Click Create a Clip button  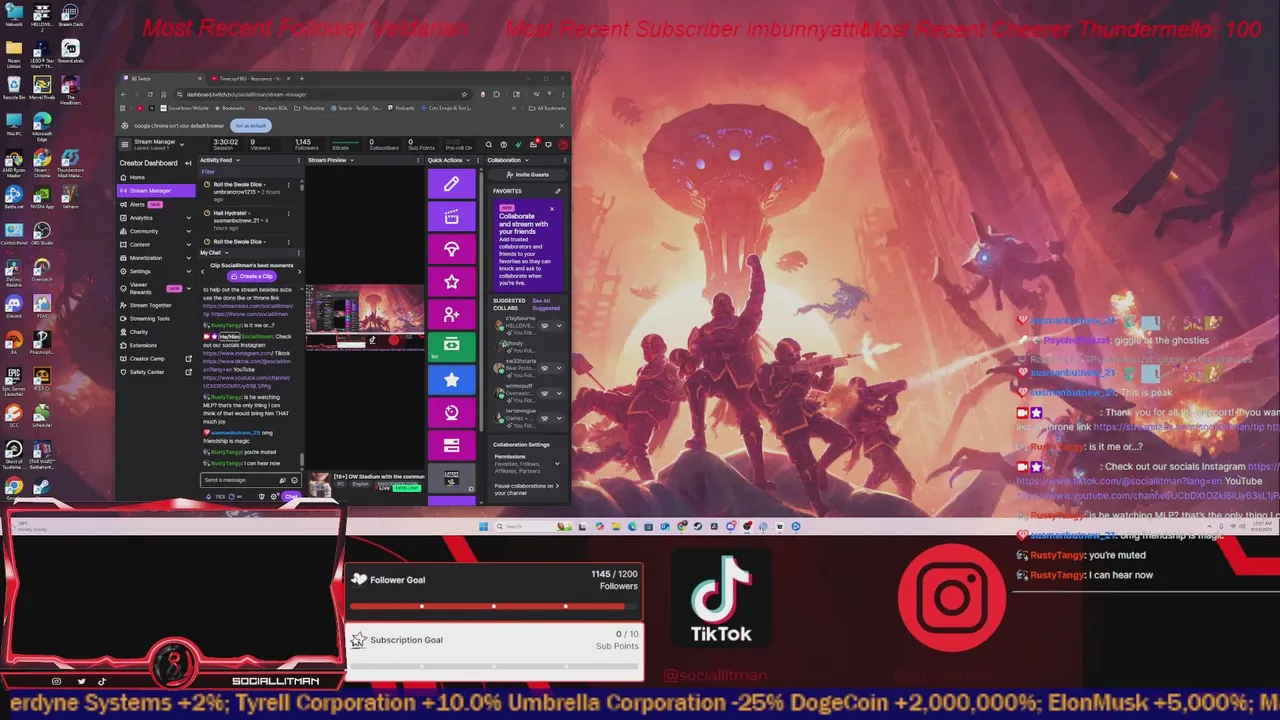click(x=252, y=276)
